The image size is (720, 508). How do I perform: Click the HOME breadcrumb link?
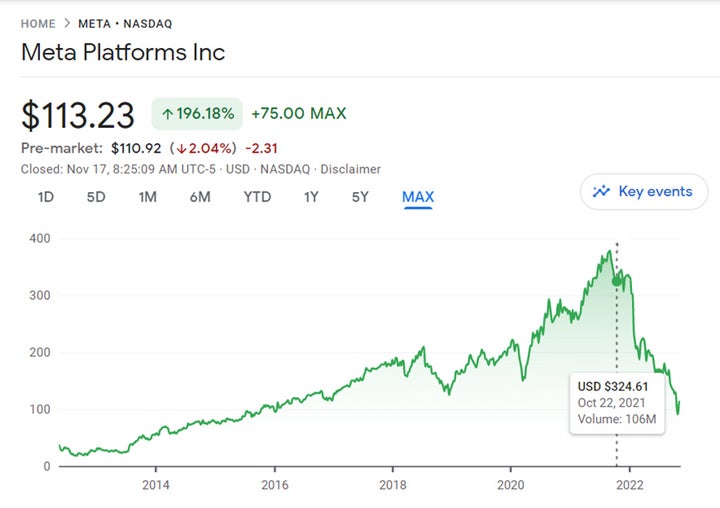point(38,23)
